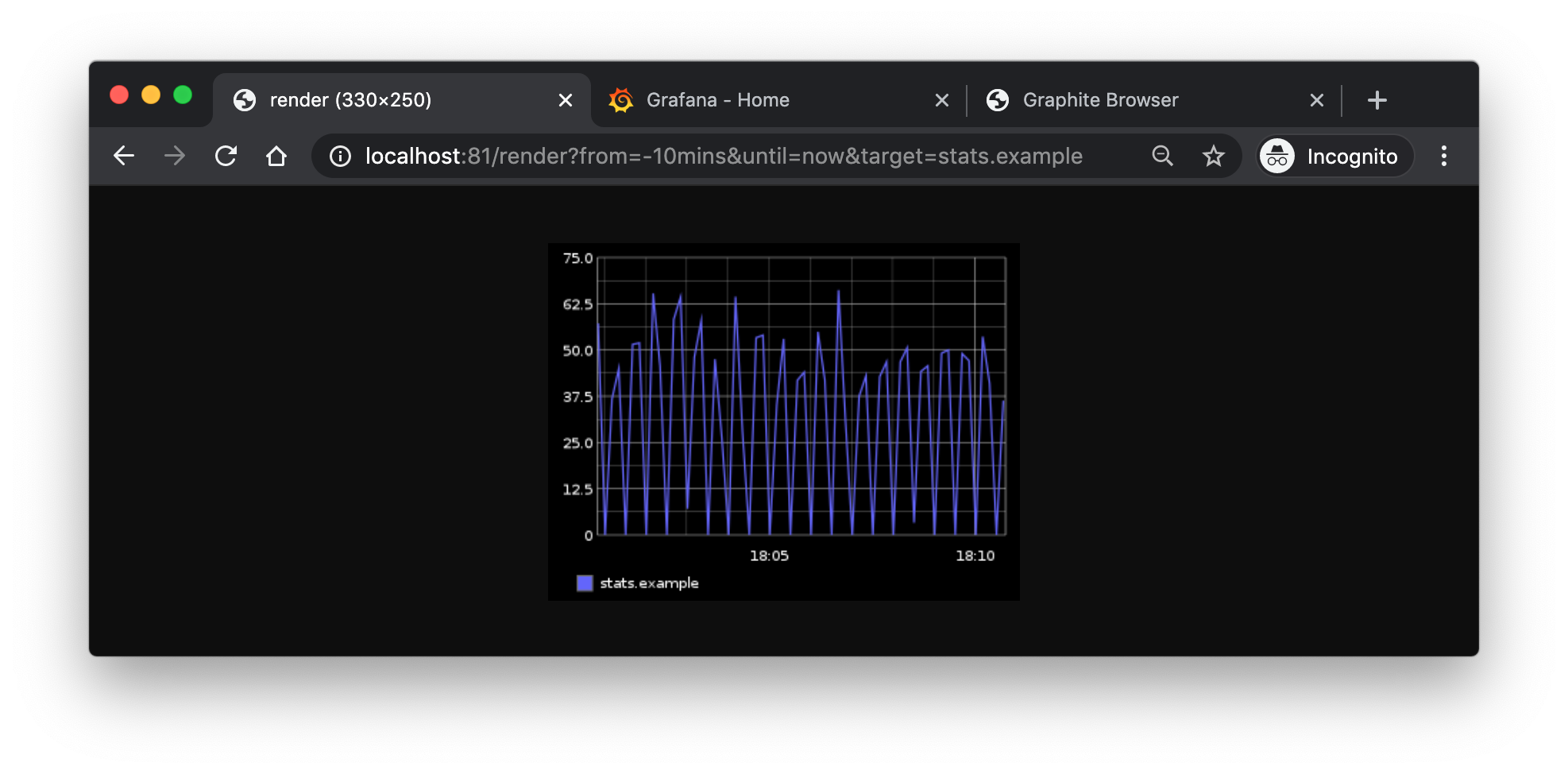Click the globe favicon of Graphite Browser tab
Viewport: 1568px width, 774px height.
tap(998, 100)
